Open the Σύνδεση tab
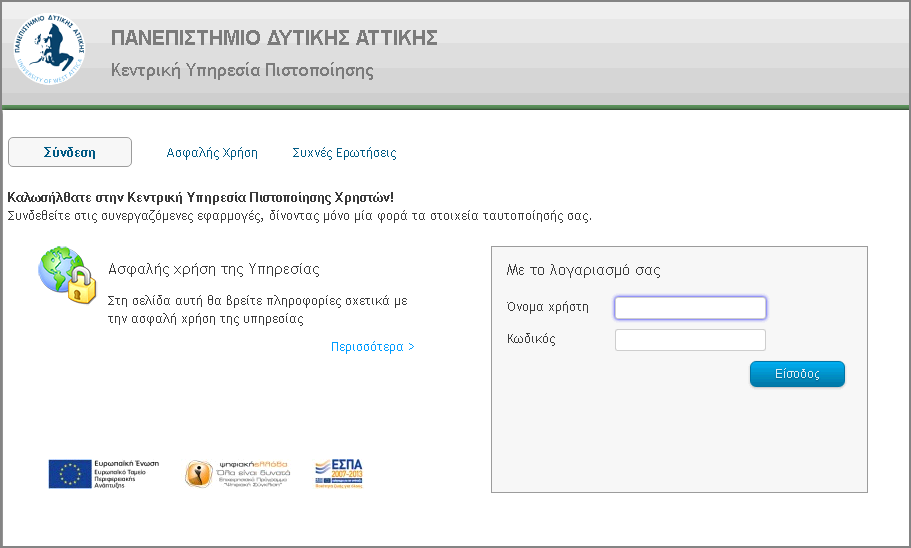 (70, 152)
